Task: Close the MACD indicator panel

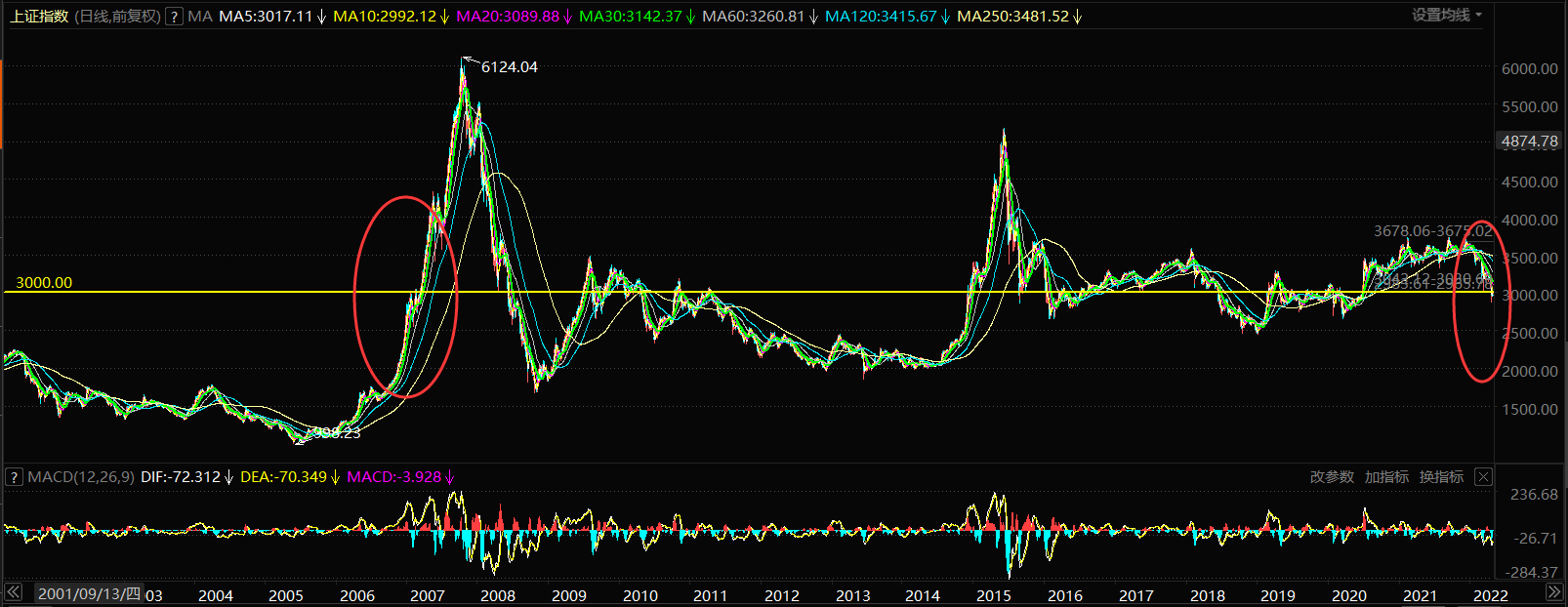Action: (1483, 477)
